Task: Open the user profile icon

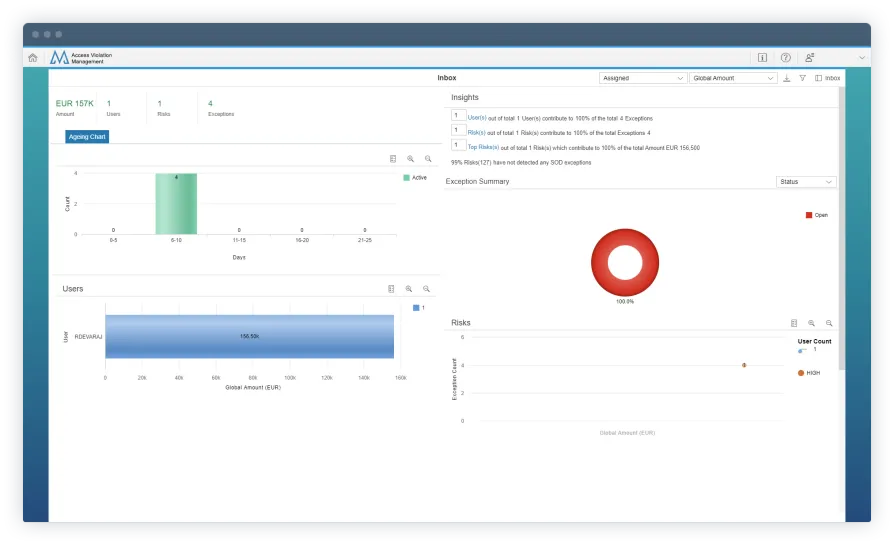Action: pyautogui.click(x=810, y=58)
